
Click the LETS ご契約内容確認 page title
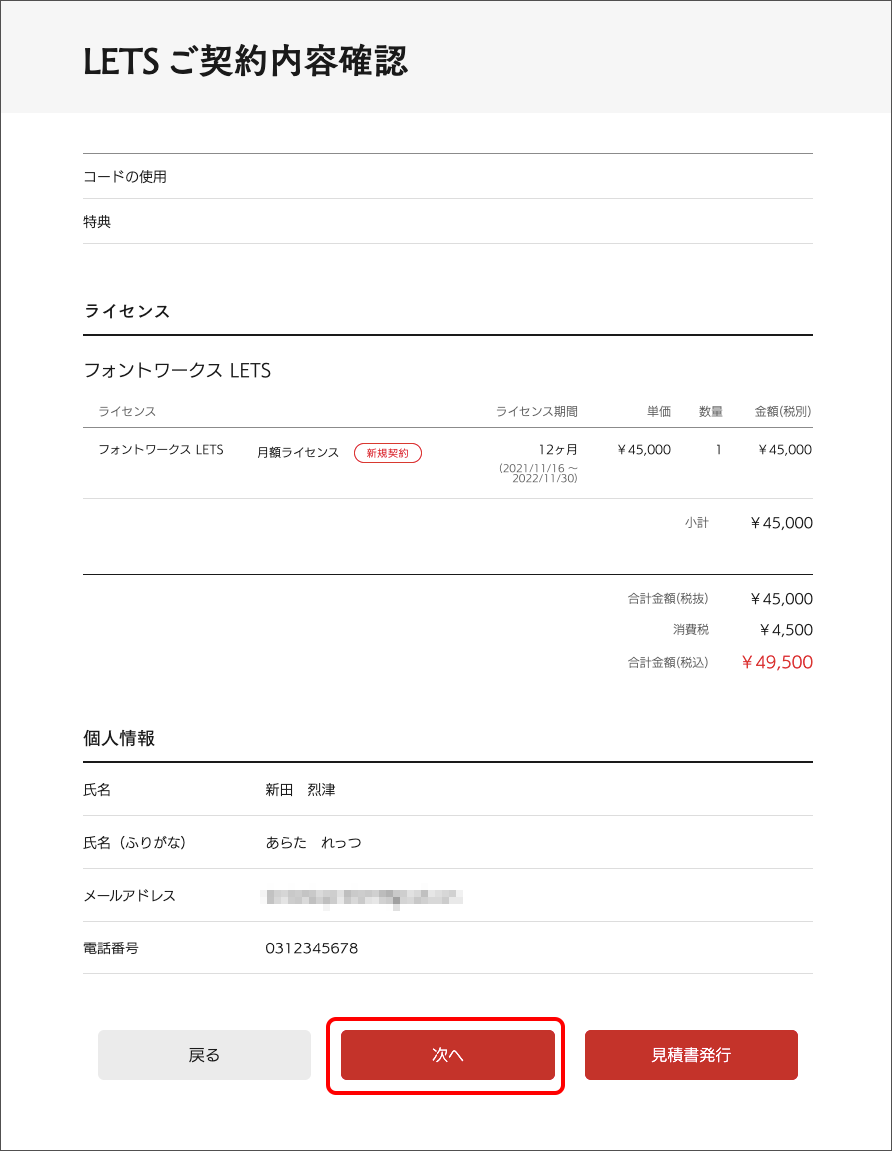point(245,62)
